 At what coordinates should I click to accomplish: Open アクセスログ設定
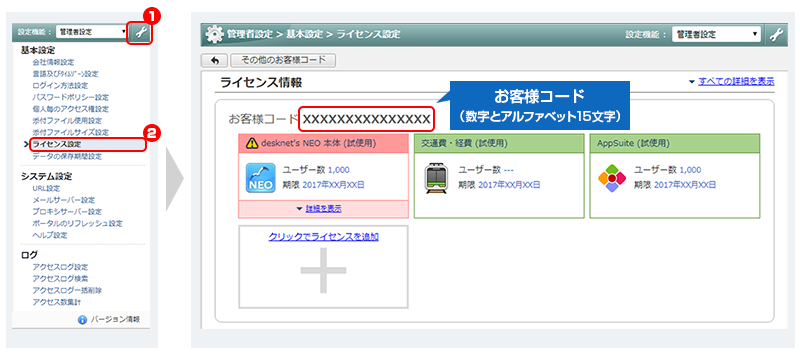(x=60, y=267)
